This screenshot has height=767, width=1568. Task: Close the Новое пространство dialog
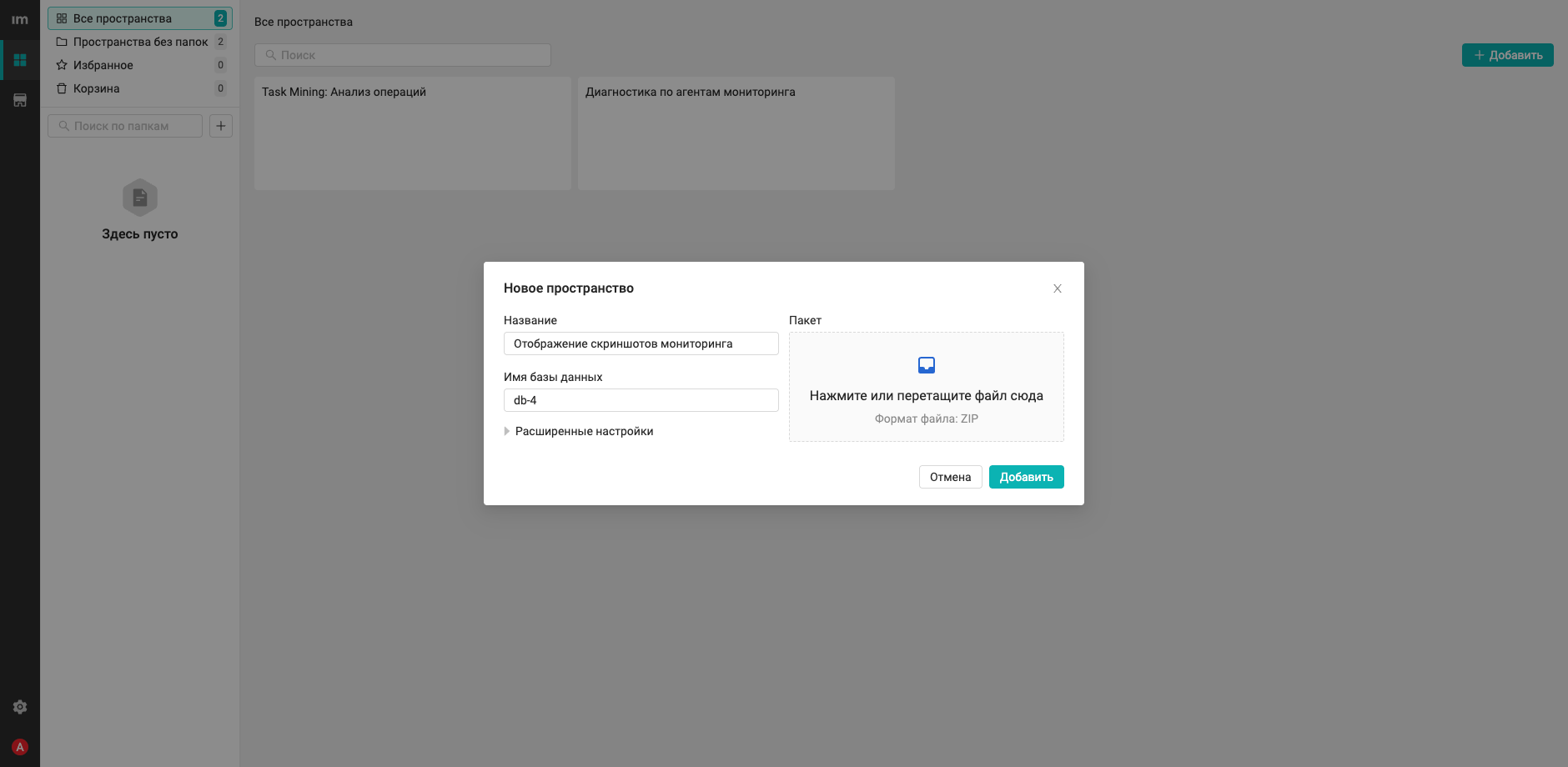coord(1058,288)
